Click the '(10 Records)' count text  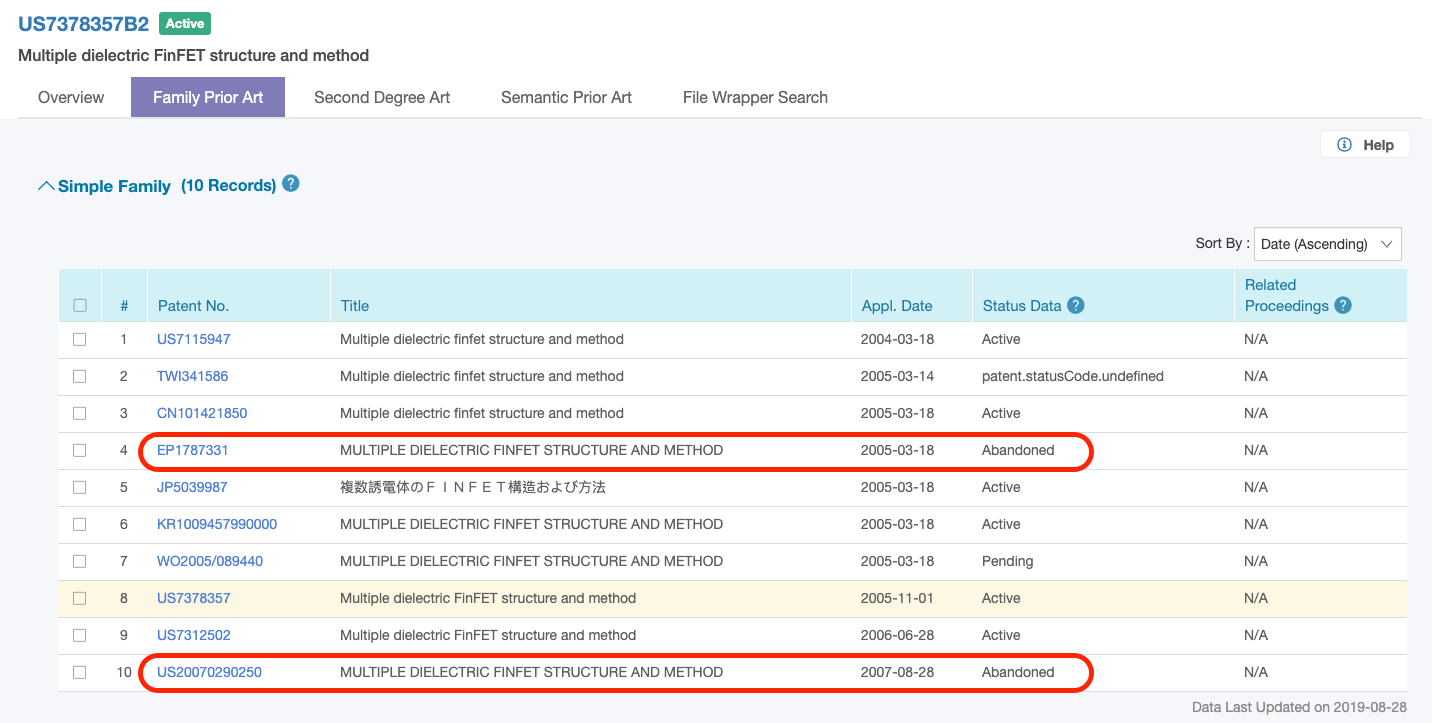[228, 185]
